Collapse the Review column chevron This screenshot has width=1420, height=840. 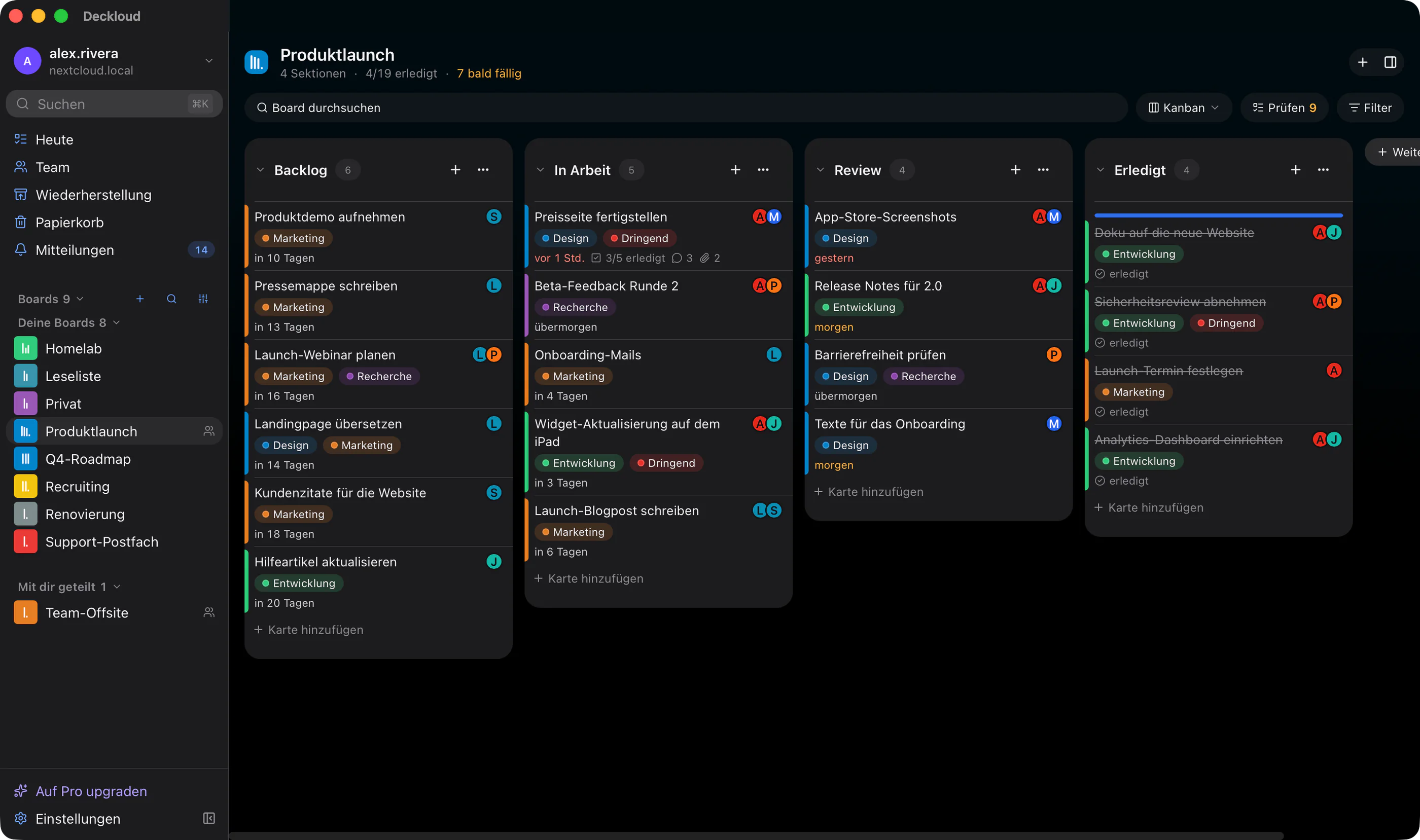[x=821, y=170]
